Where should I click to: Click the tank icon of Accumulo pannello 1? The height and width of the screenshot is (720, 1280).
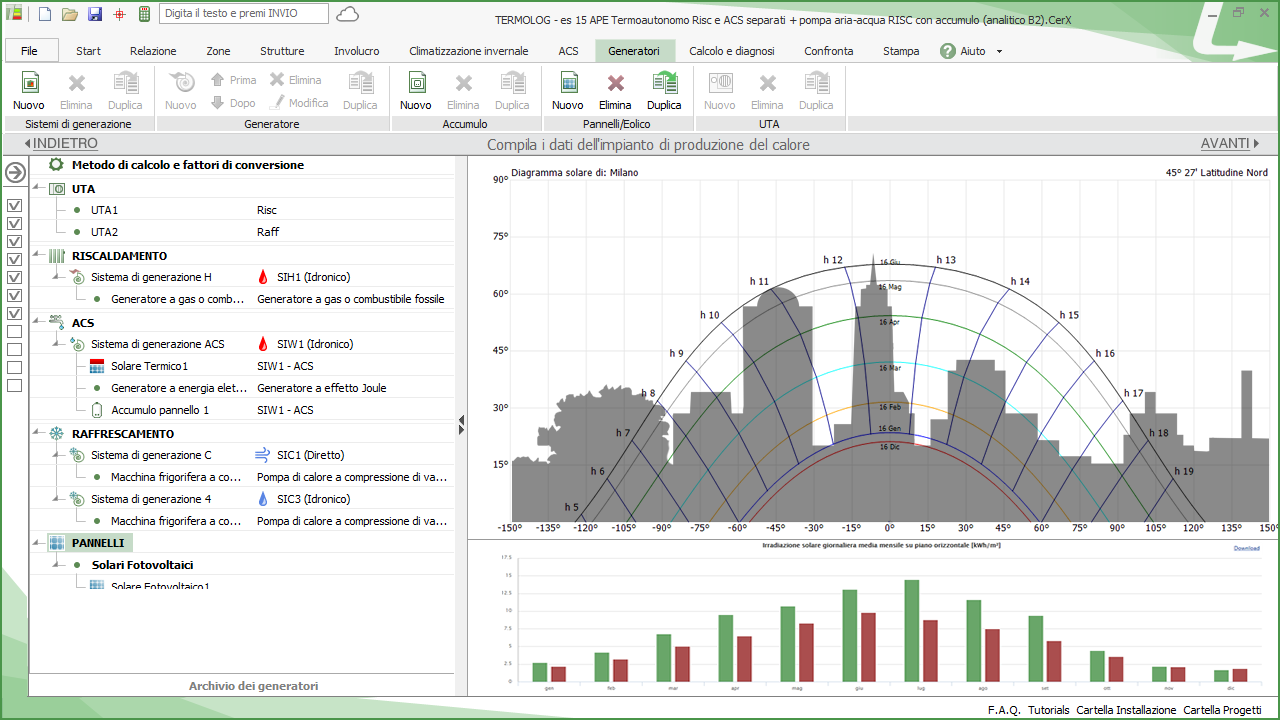[97, 410]
